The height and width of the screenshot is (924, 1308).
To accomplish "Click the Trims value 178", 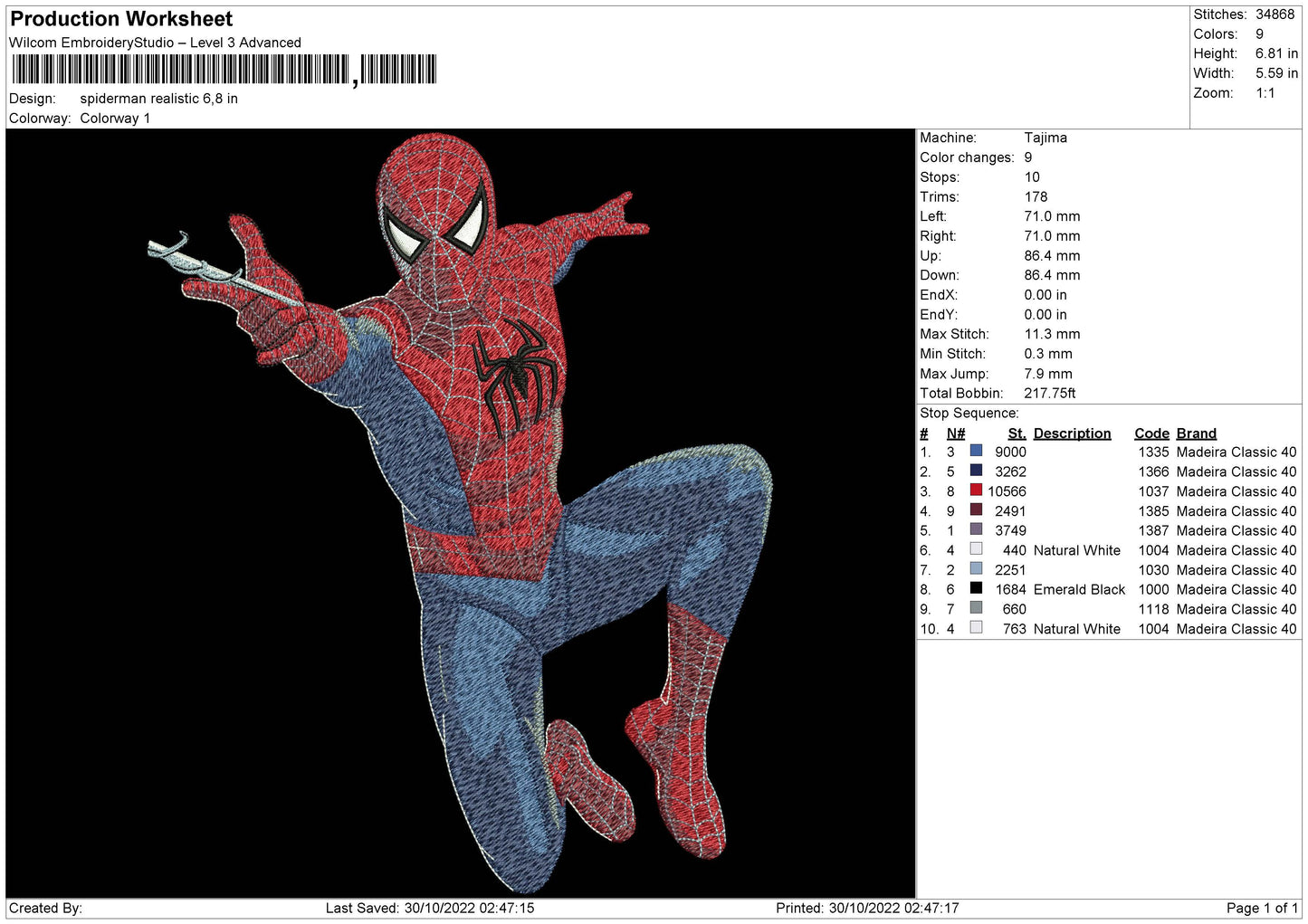I will [1036, 196].
